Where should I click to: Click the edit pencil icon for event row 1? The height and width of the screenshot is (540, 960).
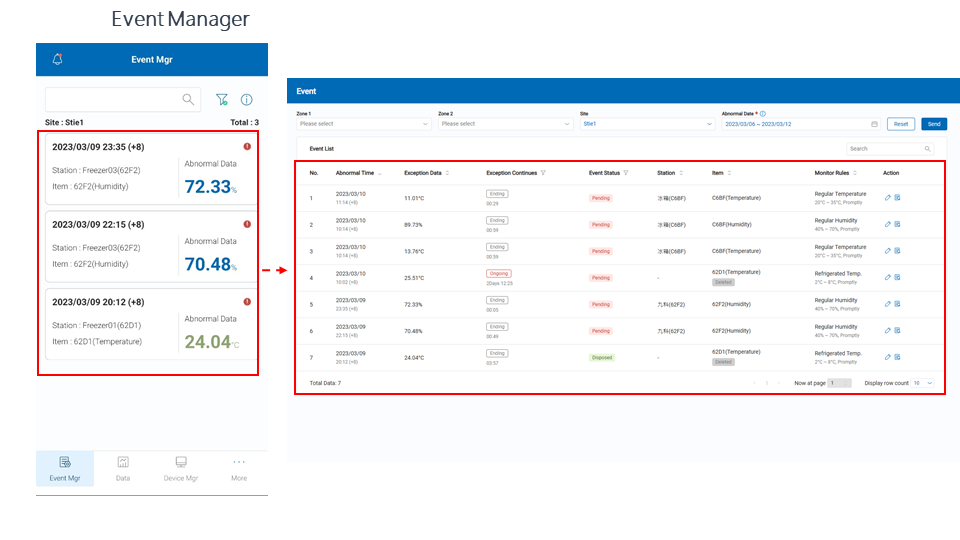(x=887, y=197)
